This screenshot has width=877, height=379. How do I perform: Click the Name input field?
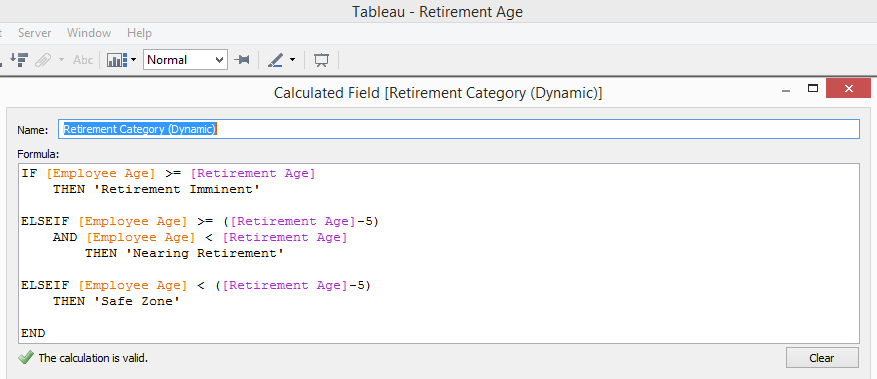(459, 129)
